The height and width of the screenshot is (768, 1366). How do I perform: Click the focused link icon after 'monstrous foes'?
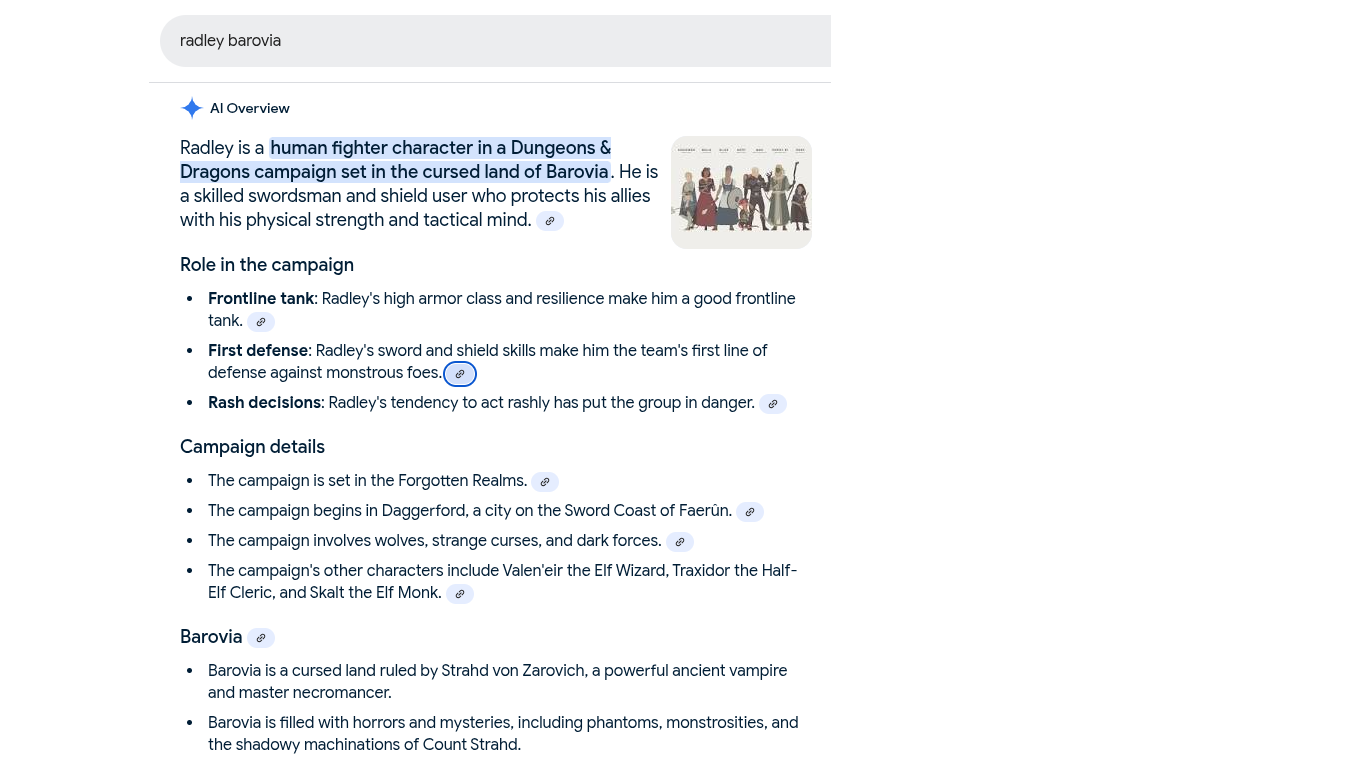pyautogui.click(x=460, y=374)
